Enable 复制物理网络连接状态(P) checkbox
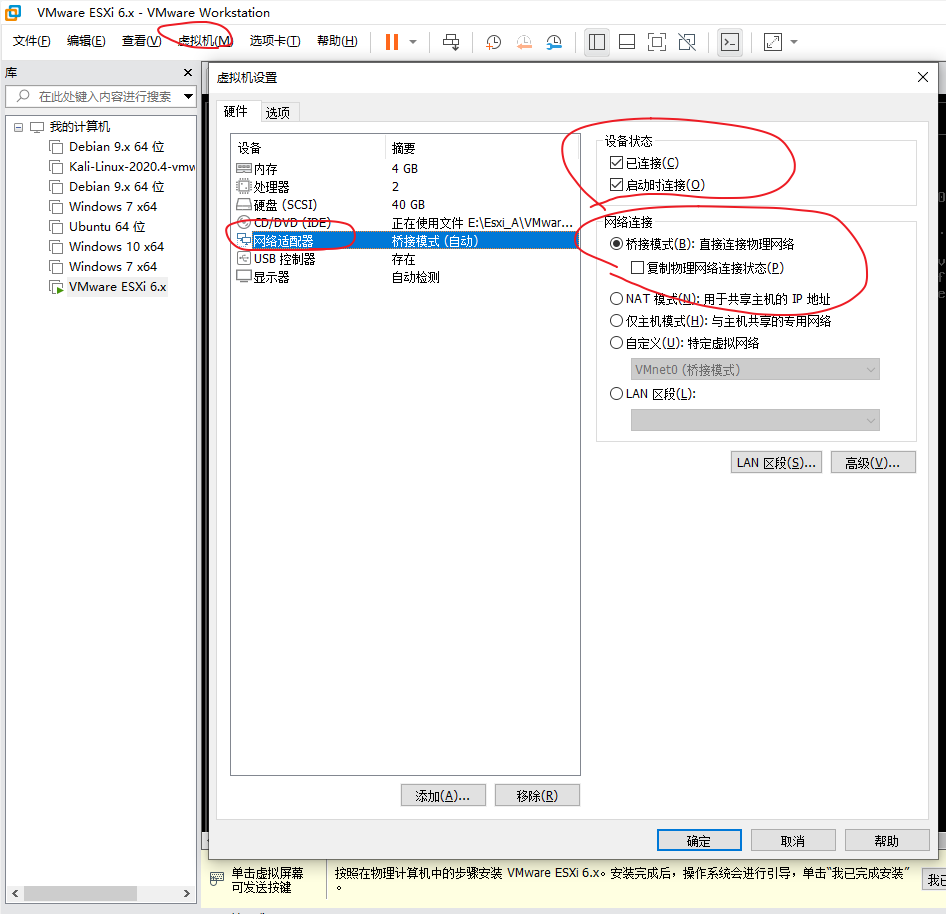The image size is (946, 914). click(x=637, y=267)
